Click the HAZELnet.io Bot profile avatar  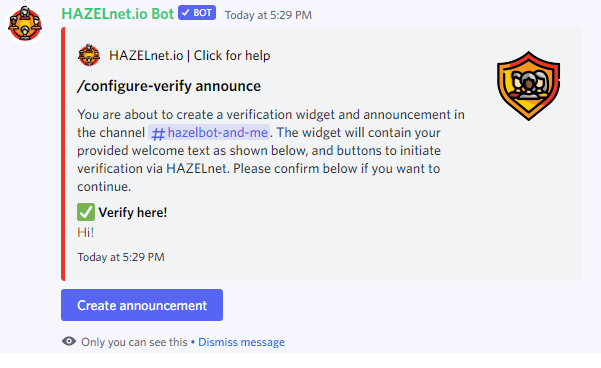pyautogui.click(x=25, y=25)
